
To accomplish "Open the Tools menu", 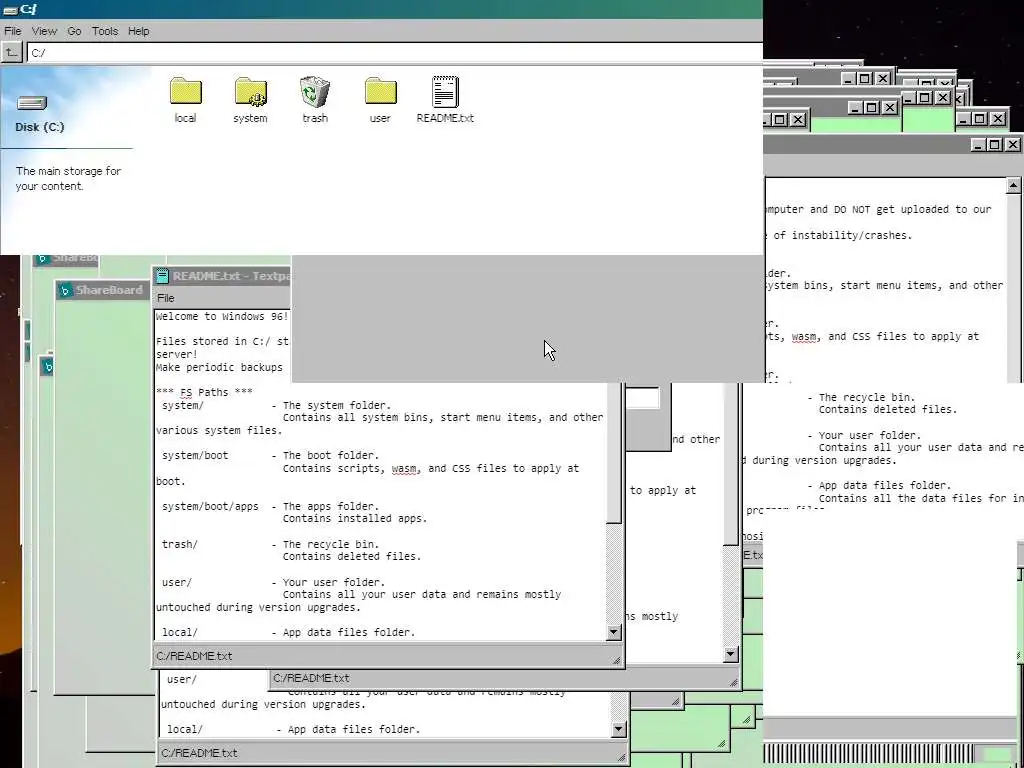I will click(x=104, y=31).
